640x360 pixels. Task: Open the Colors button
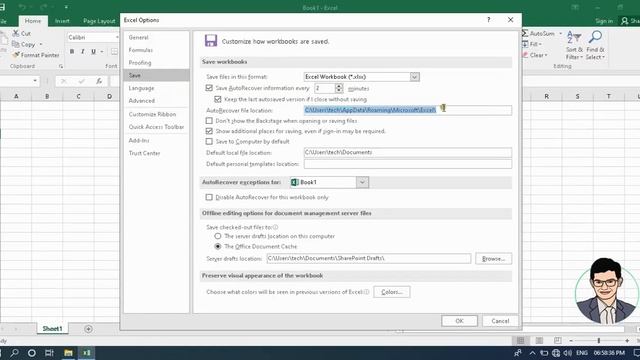(x=392, y=292)
